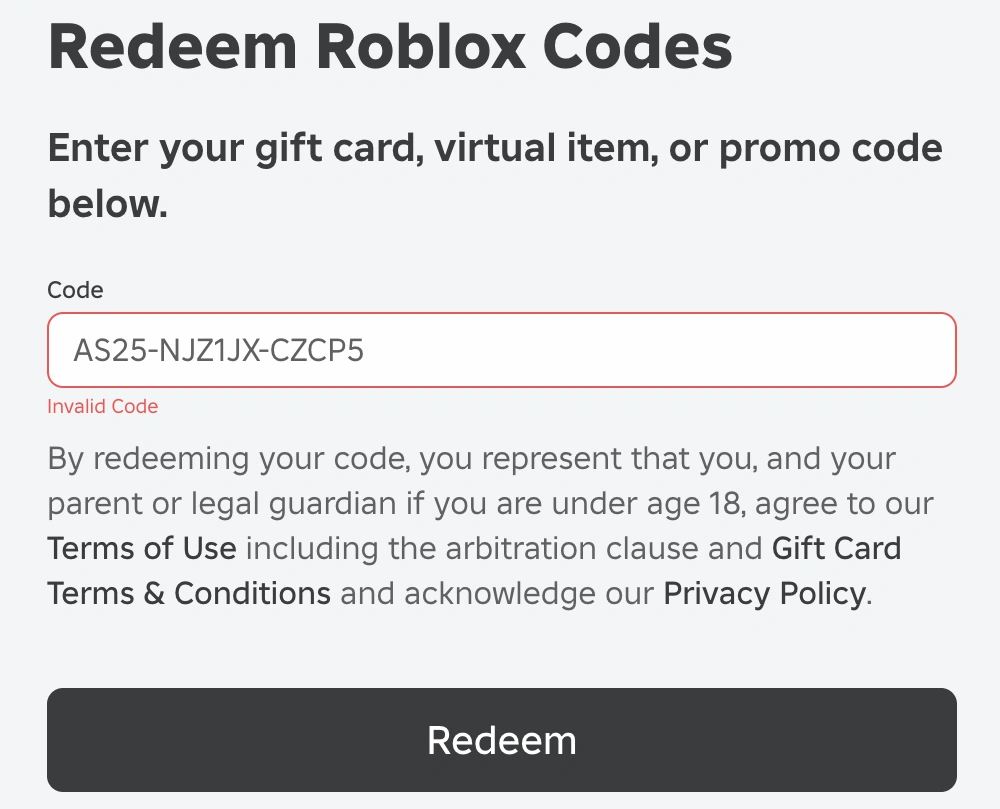Click the red Invalid Code error message
1000x809 pixels.
click(102, 406)
